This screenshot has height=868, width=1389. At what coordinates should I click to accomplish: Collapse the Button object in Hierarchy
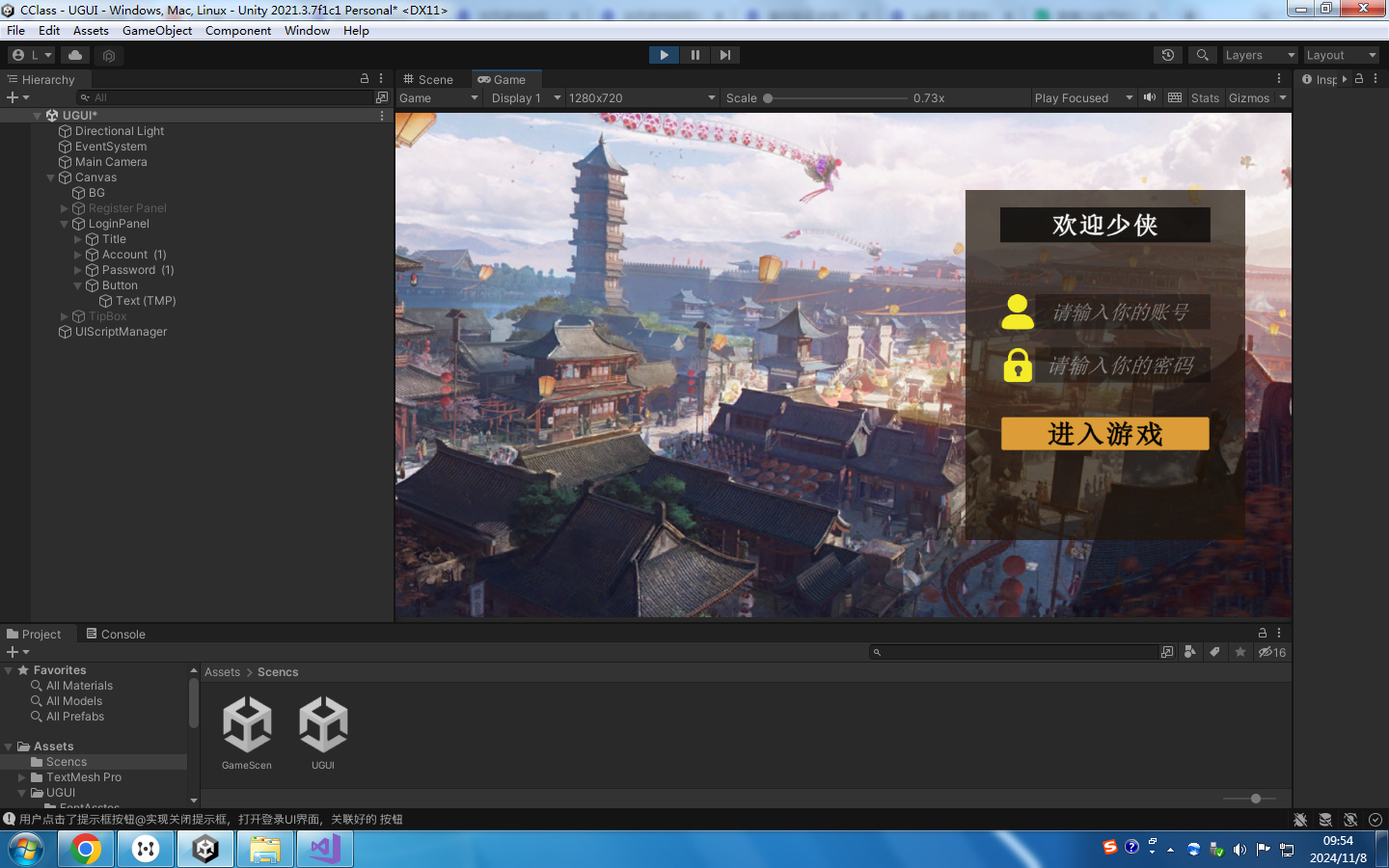coord(78,285)
